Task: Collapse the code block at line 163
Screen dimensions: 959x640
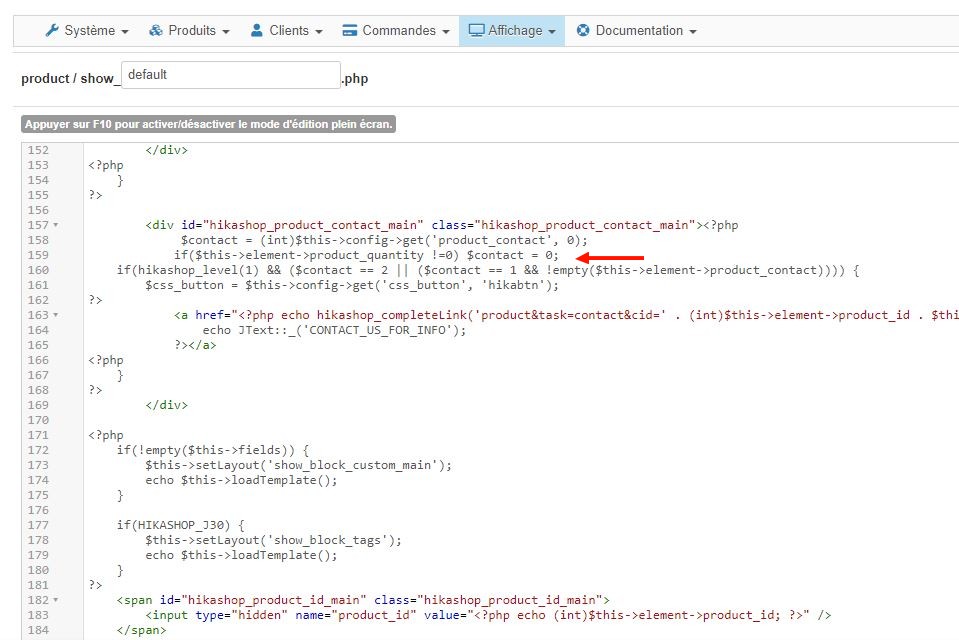Action: pos(55,316)
